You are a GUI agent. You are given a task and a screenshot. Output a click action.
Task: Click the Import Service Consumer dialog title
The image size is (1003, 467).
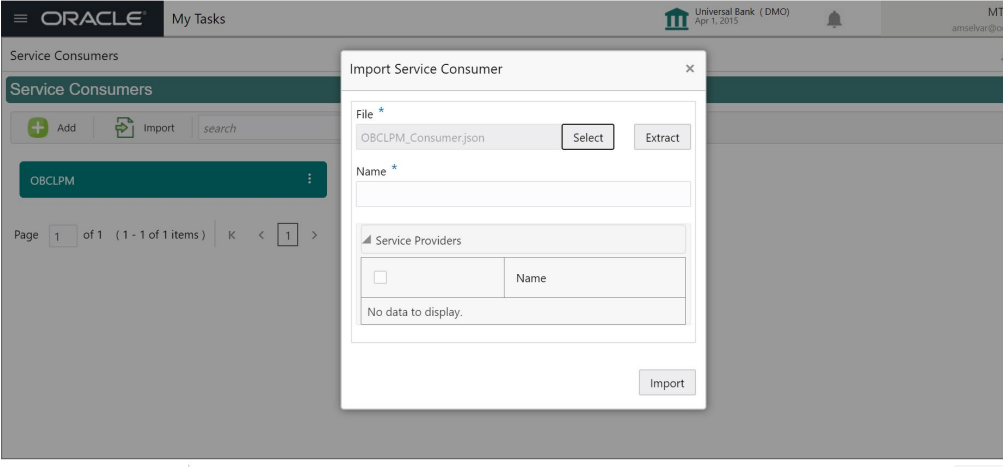[x=426, y=69]
